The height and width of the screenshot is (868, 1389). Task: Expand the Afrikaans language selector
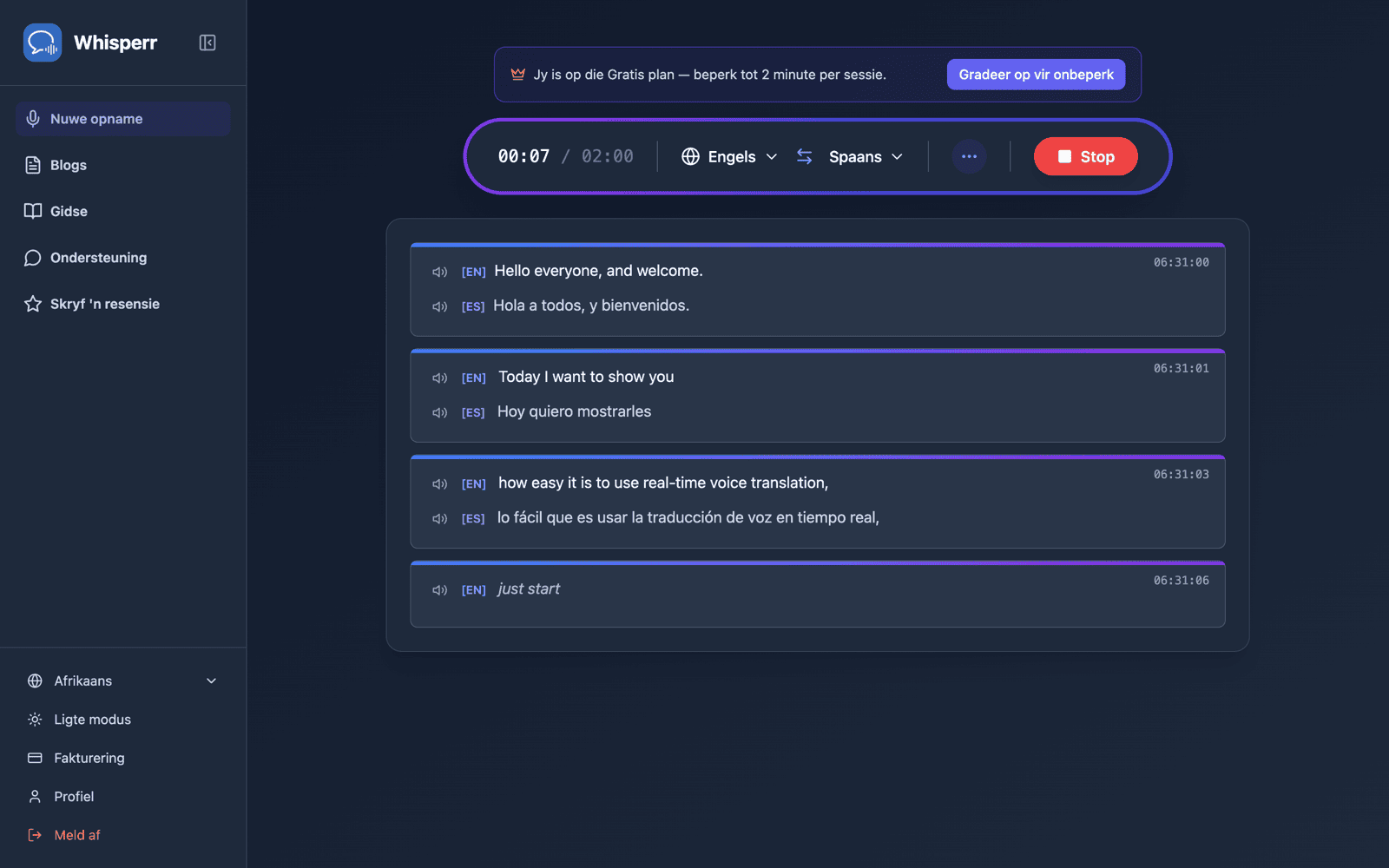point(122,681)
